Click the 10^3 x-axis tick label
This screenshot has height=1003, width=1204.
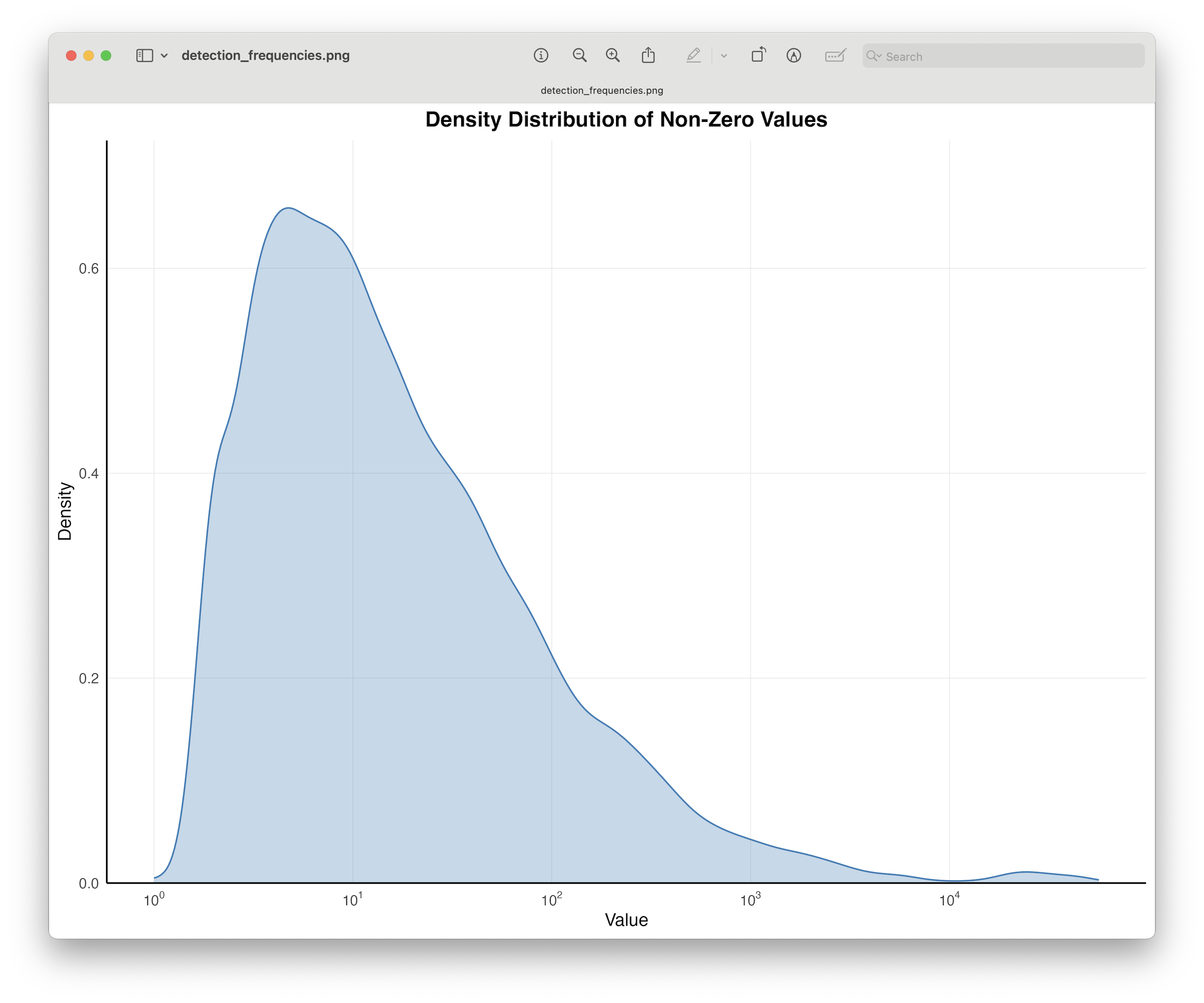[751, 900]
